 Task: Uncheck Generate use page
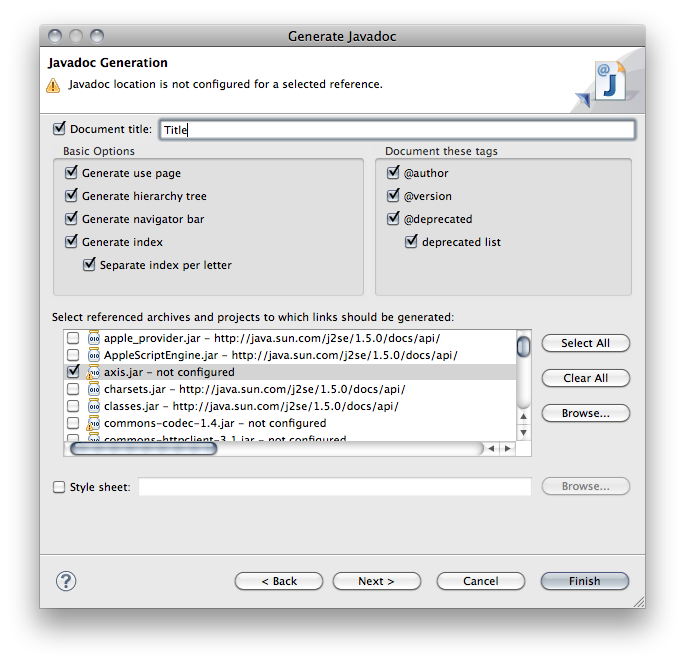tap(71, 172)
